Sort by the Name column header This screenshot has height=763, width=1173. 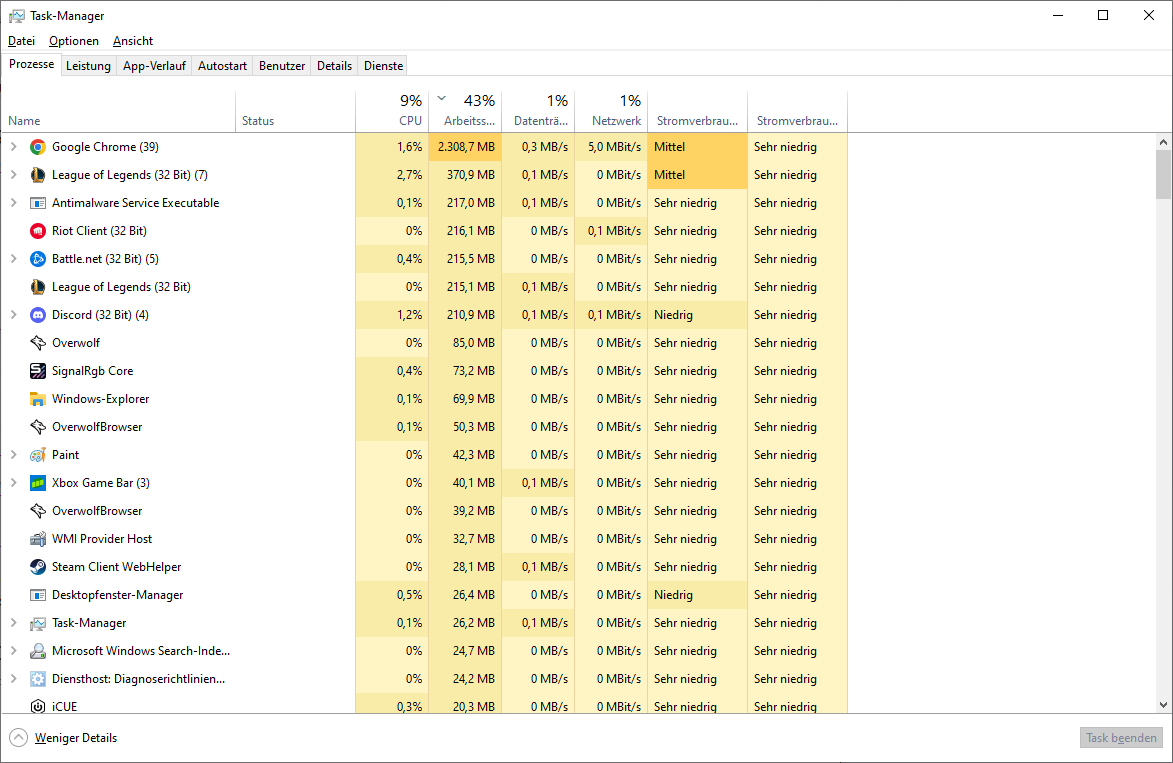click(118, 111)
